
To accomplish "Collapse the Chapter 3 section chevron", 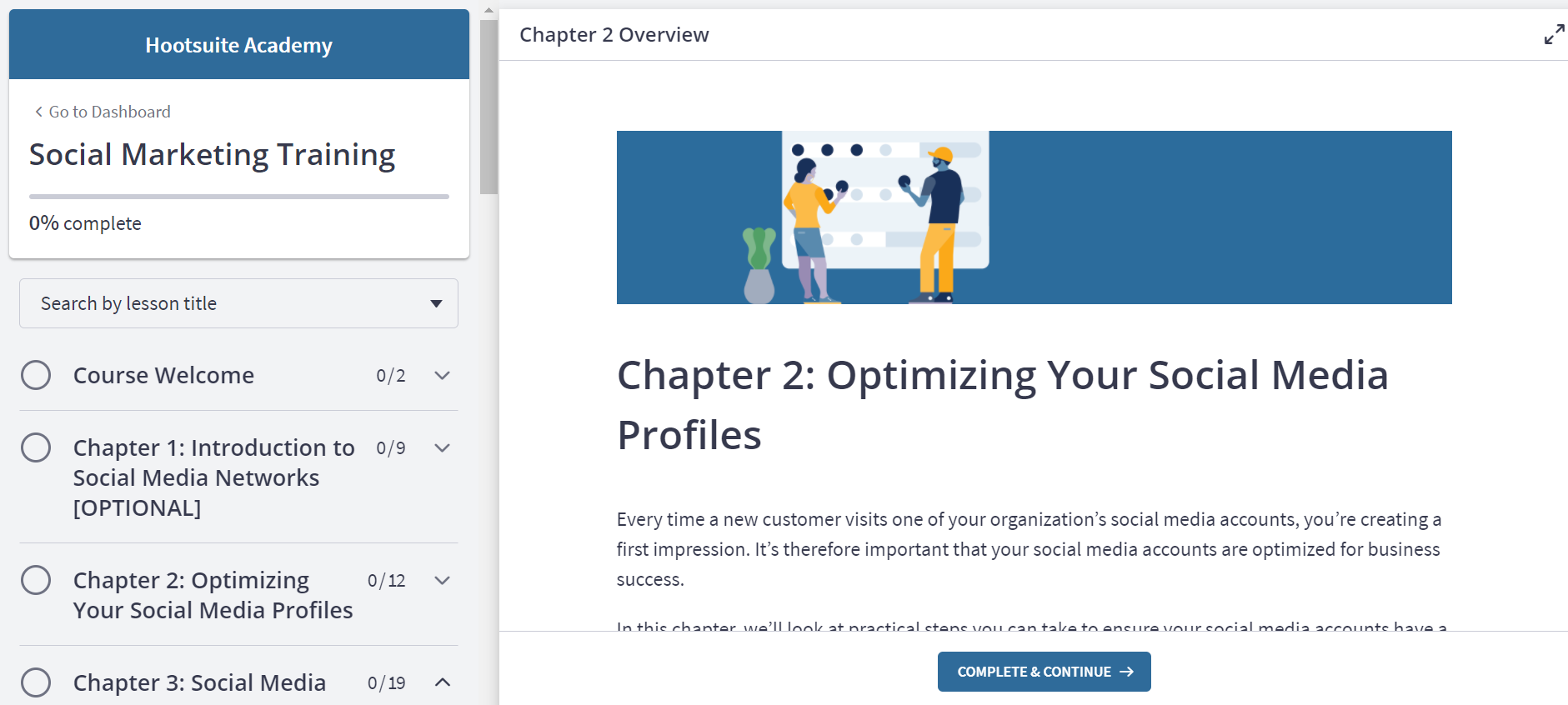I will [x=442, y=682].
